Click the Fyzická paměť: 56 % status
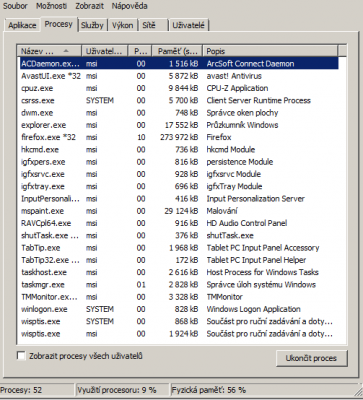This screenshot has height=400, width=363. pyautogui.click(x=209, y=390)
